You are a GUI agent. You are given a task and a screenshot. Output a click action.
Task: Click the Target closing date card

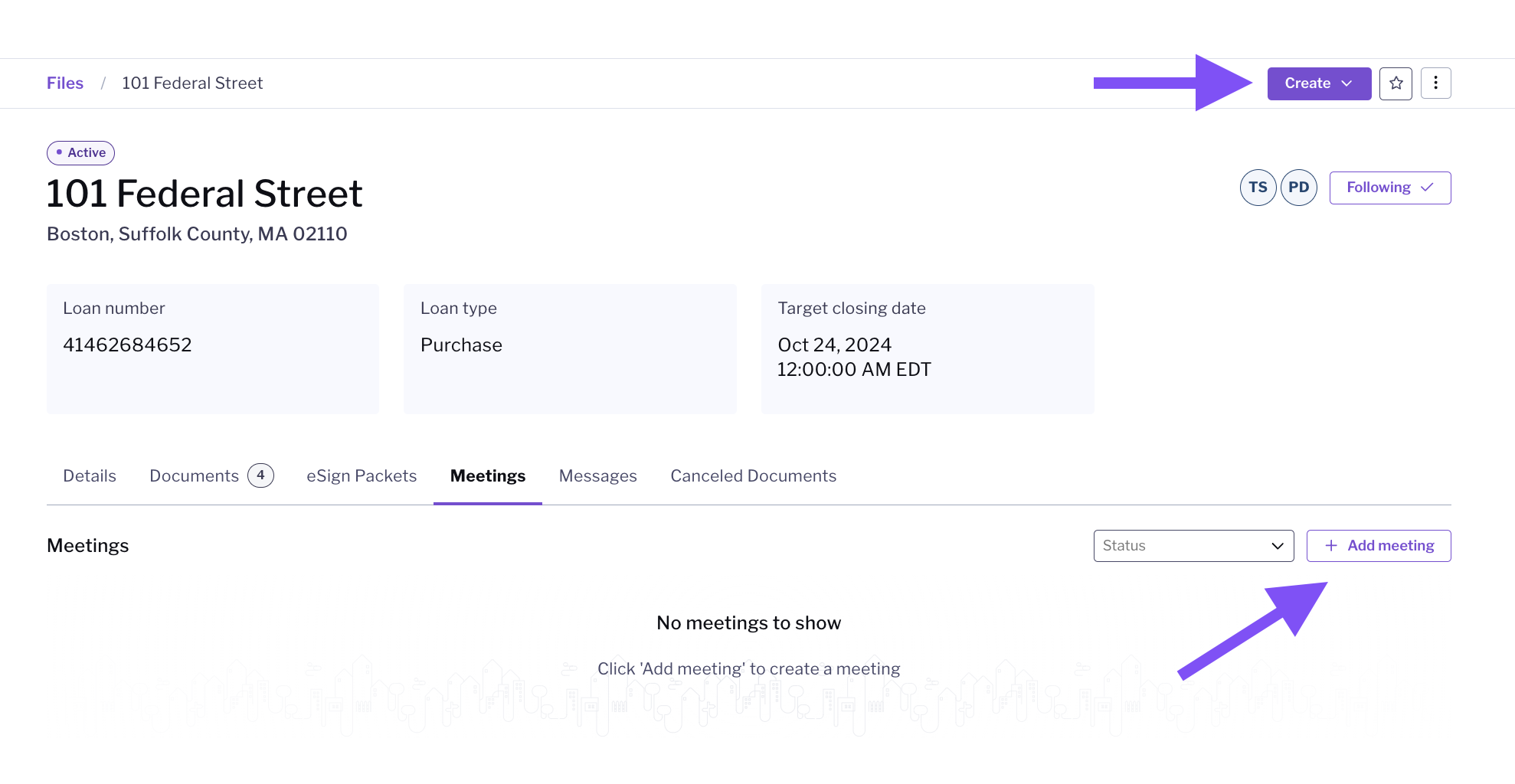pyautogui.click(x=927, y=349)
